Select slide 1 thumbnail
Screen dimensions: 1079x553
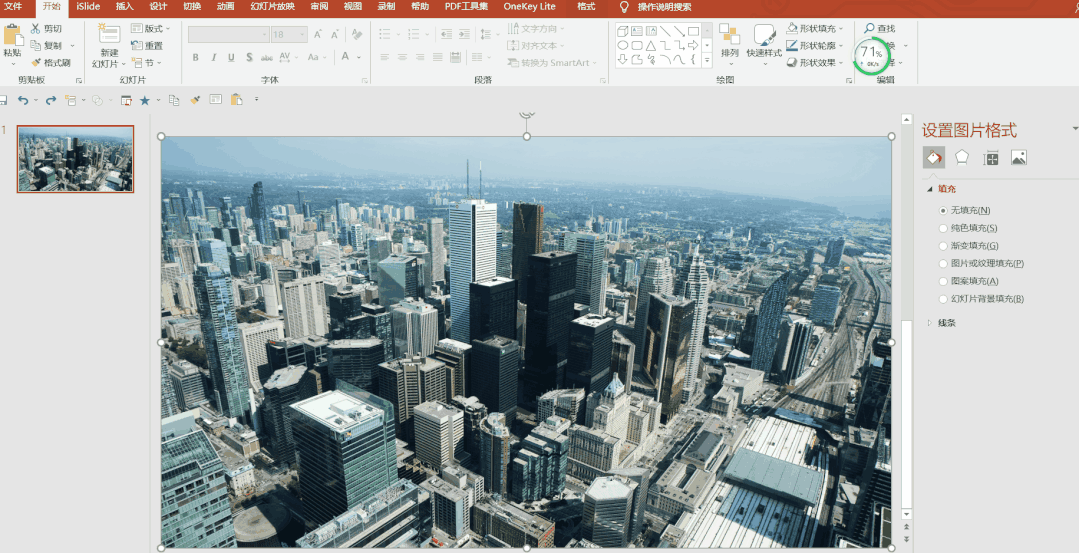[76, 159]
